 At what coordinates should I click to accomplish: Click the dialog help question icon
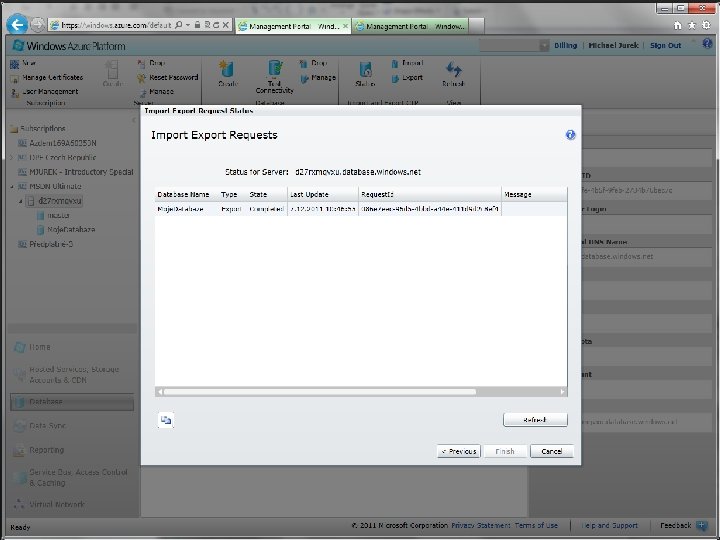[x=570, y=135]
